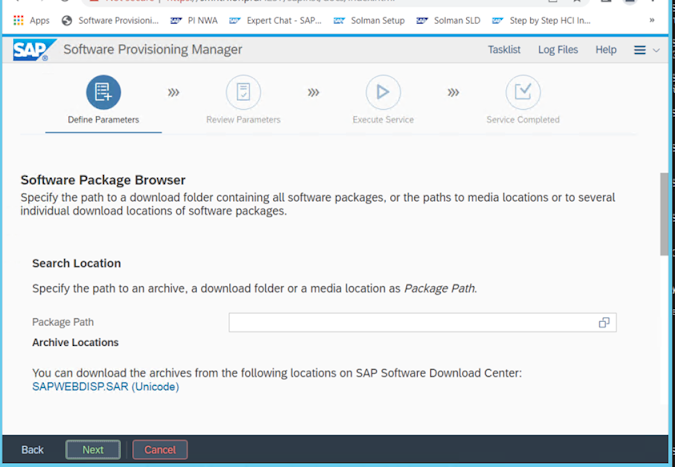This screenshot has height=467, width=675.
Task: Click the Archive Locations heading
Action: pos(75,343)
